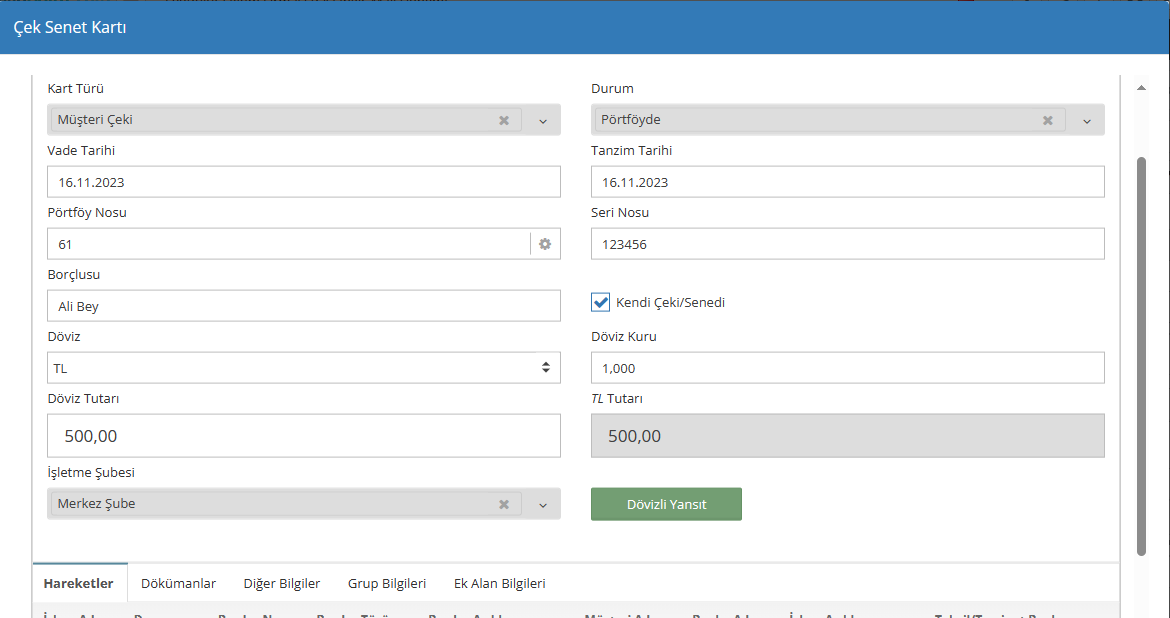The image size is (1170, 618).
Task: Open the Dökümanlar tab
Action: click(178, 583)
